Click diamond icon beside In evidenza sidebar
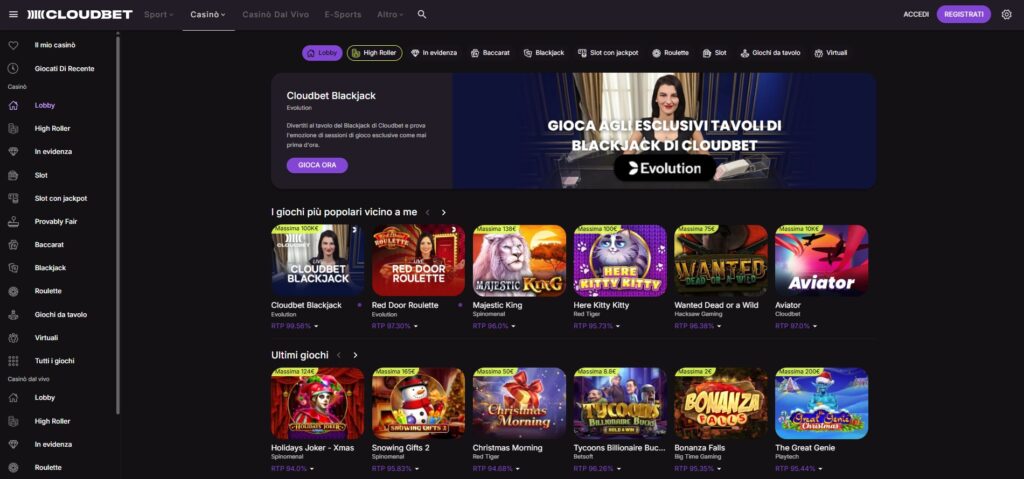1024x479 pixels. 13,152
